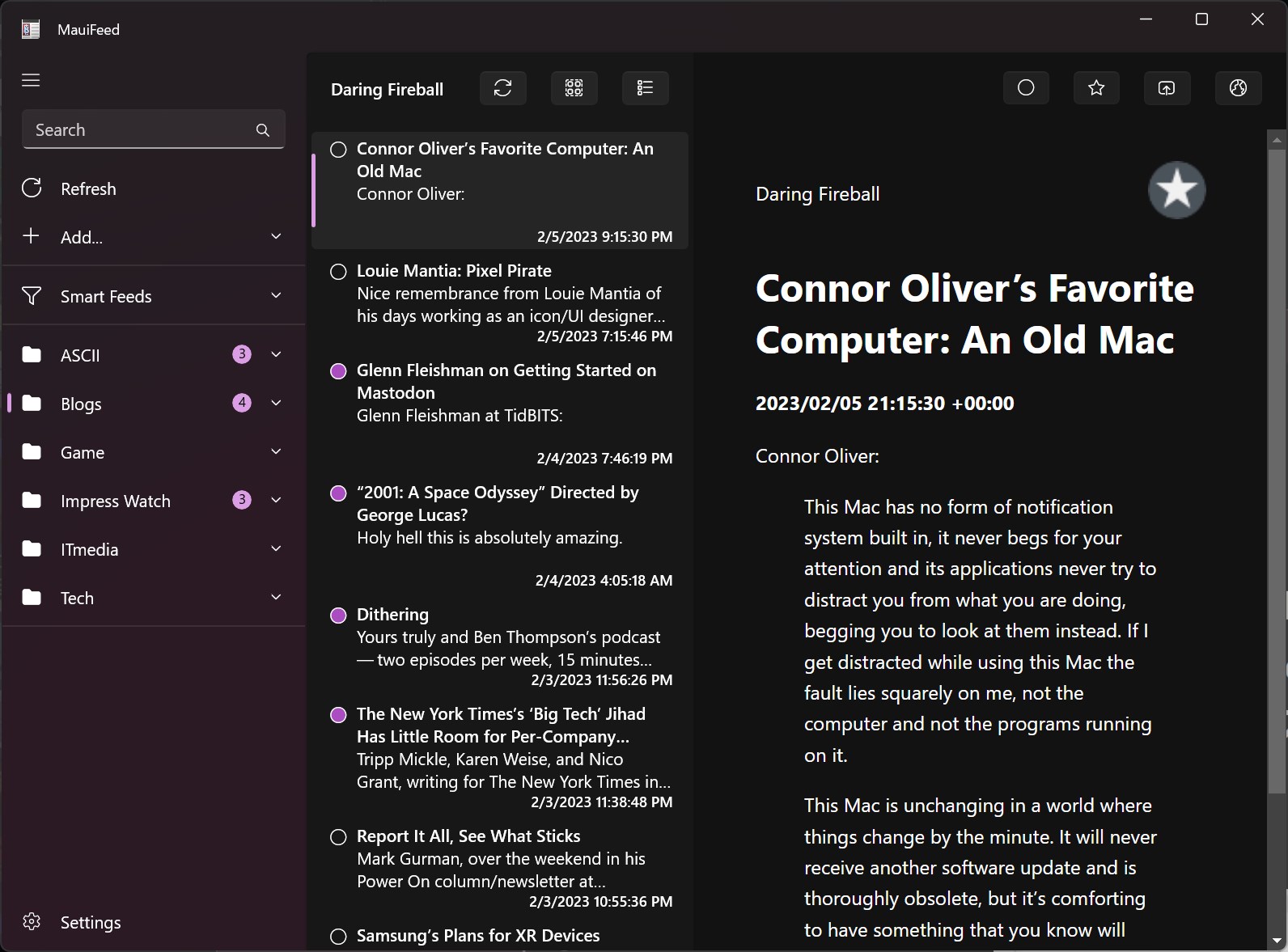Open "2001: A Space Odyssey" Directed by George Lucas

(500, 536)
